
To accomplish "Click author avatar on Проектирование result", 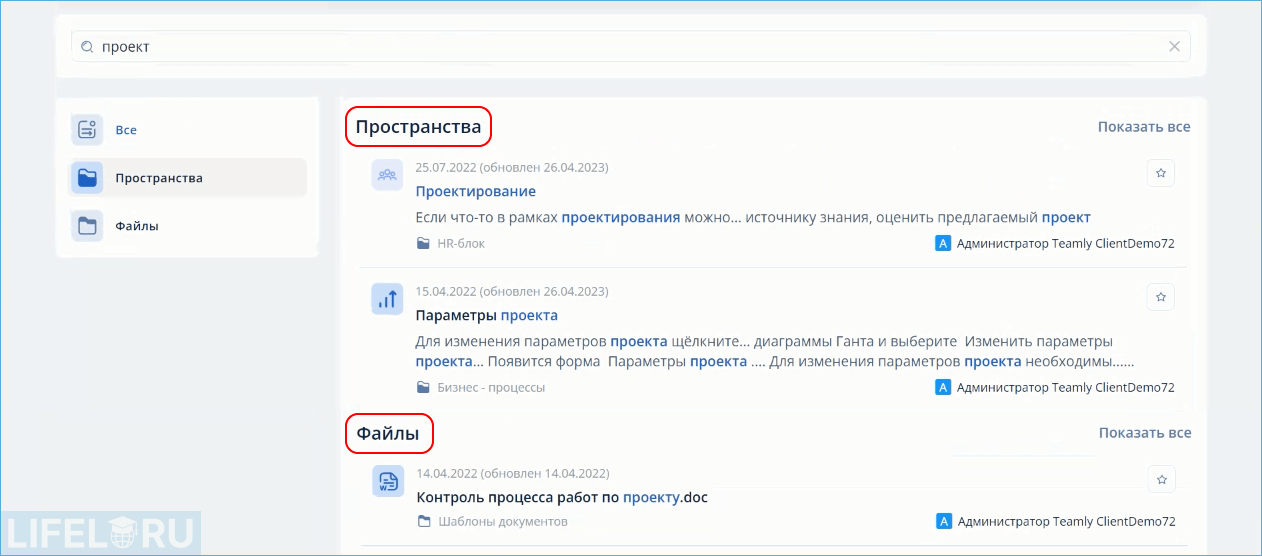I will 943,243.
